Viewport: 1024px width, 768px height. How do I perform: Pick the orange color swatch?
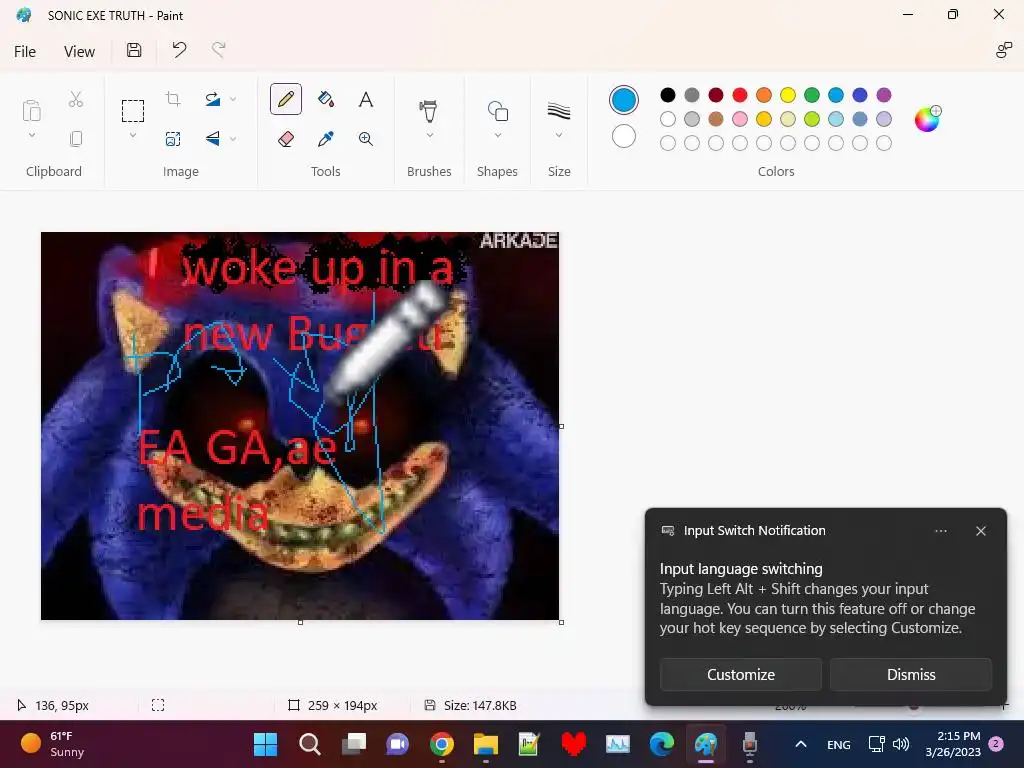pos(764,95)
